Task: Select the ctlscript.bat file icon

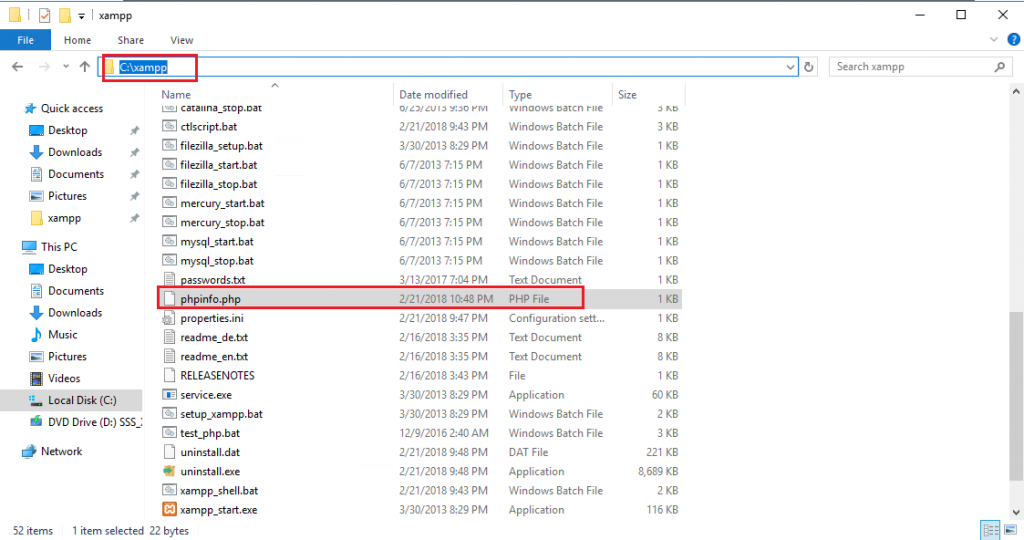Action: point(169,126)
